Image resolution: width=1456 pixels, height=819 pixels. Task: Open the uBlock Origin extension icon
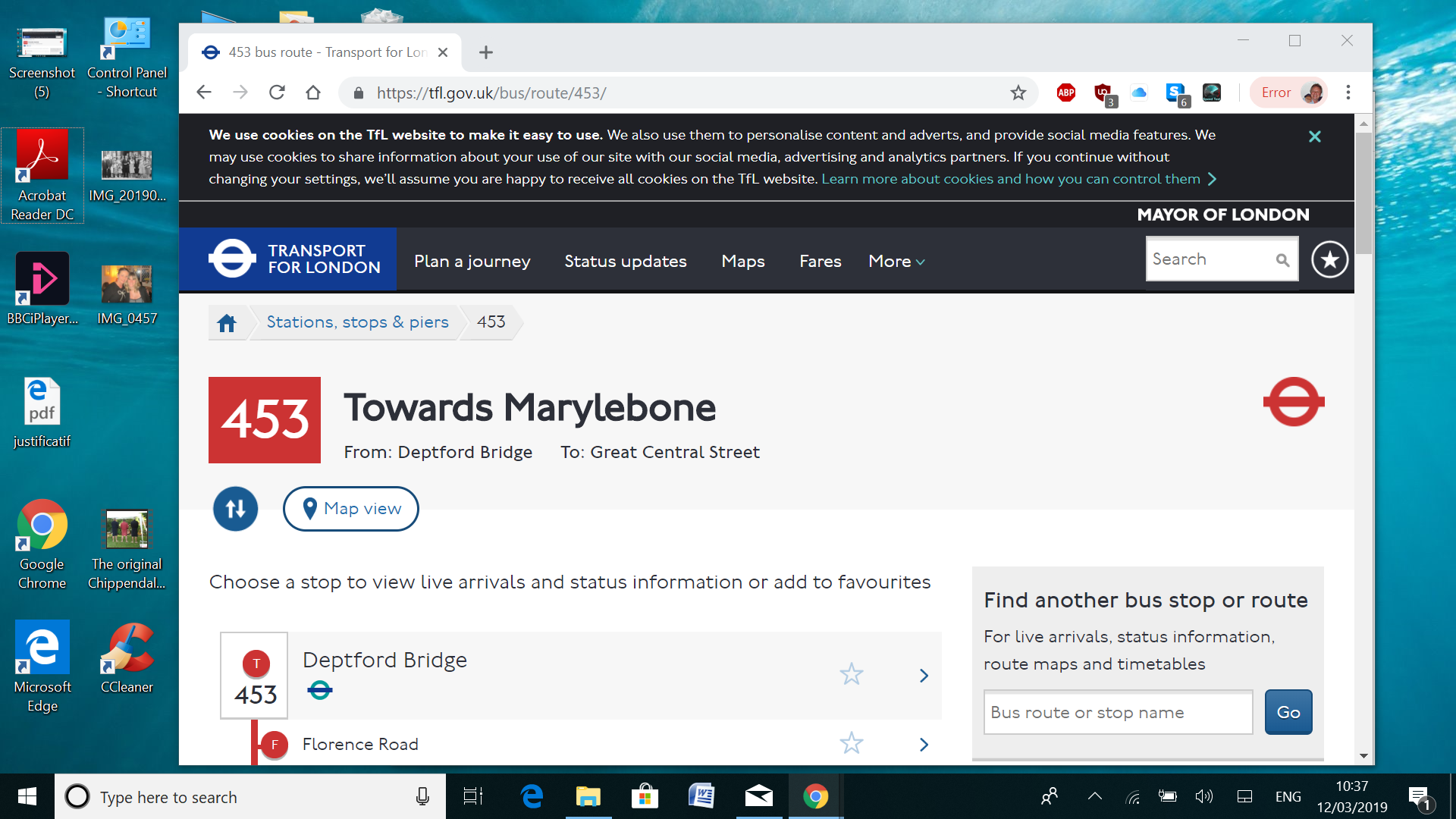[1103, 93]
